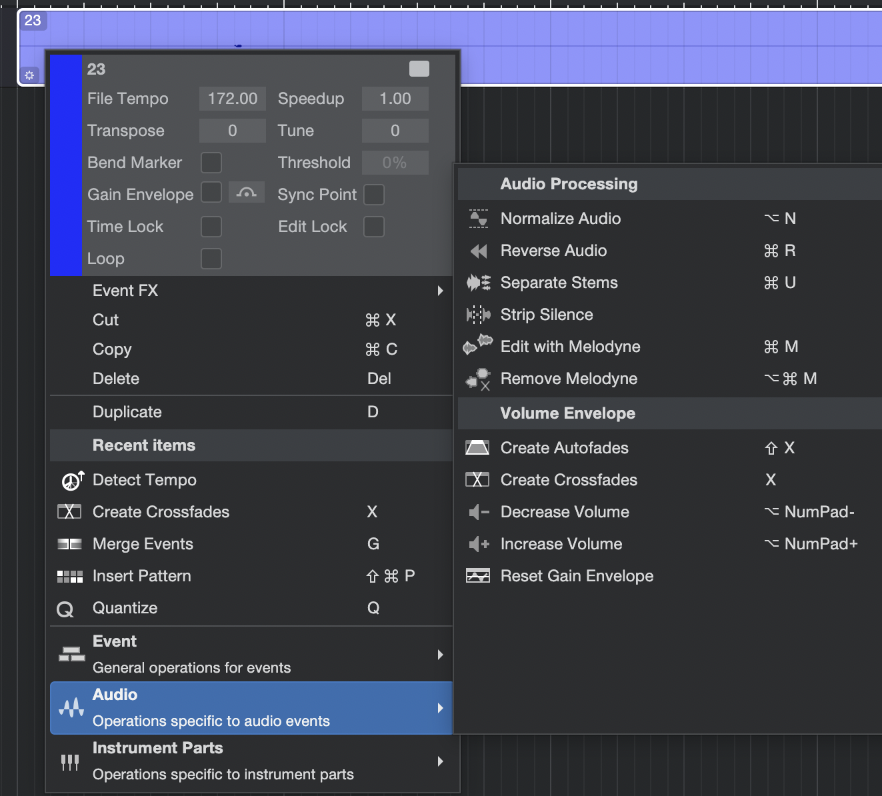Choose Increase Volume

561,544
